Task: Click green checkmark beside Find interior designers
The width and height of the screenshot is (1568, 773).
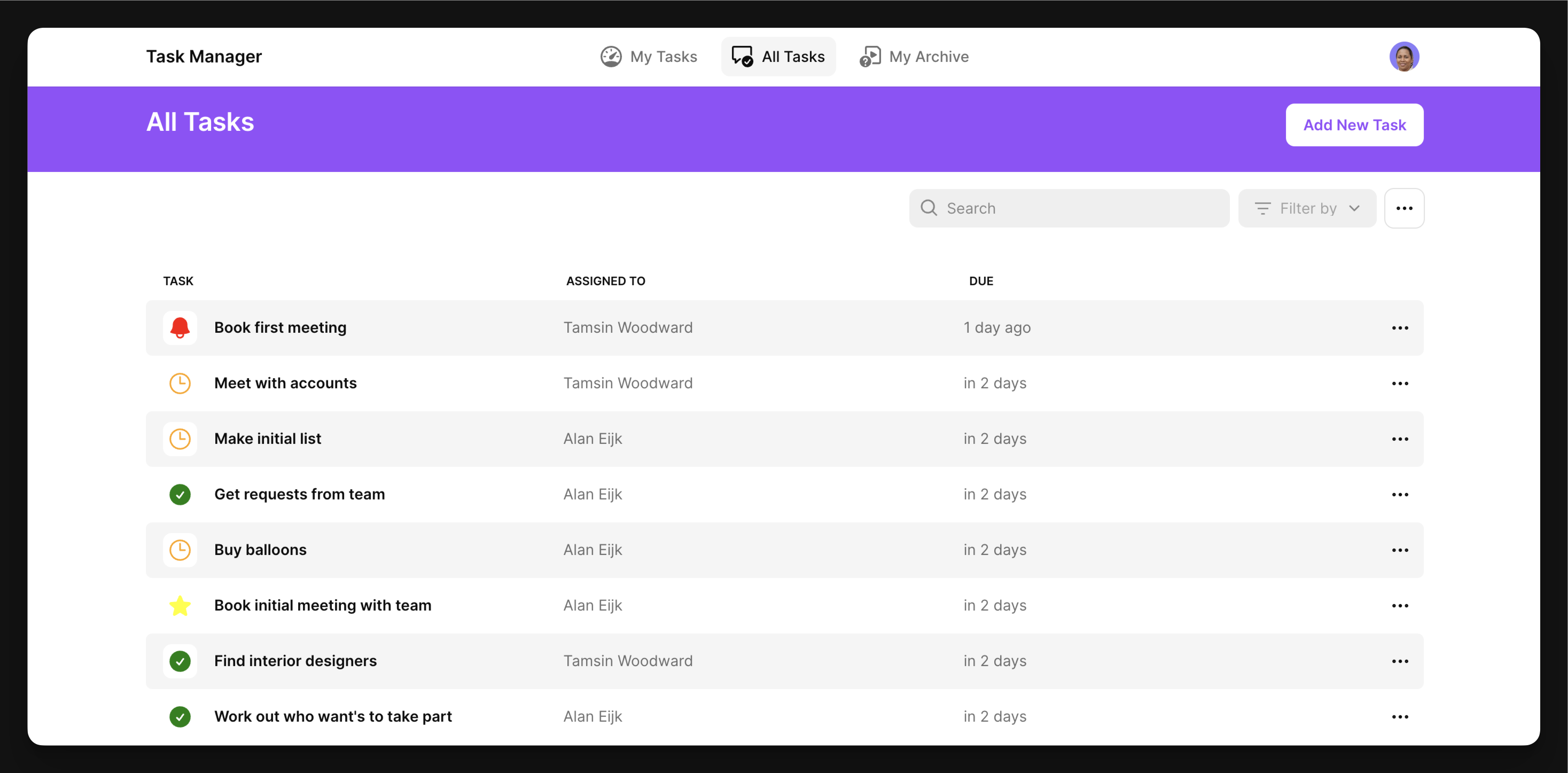Action: 180,661
